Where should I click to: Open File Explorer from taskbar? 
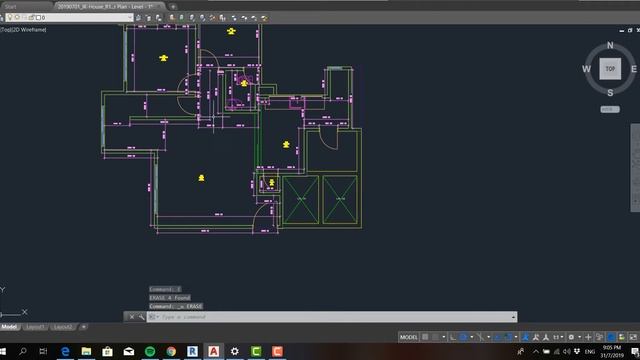(x=86, y=351)
